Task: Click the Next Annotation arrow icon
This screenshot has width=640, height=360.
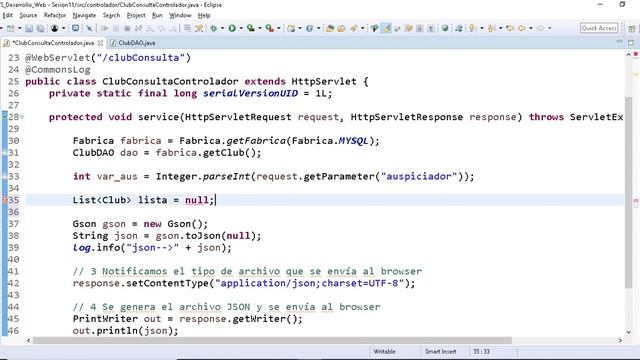Action: [x=473, y=28]
